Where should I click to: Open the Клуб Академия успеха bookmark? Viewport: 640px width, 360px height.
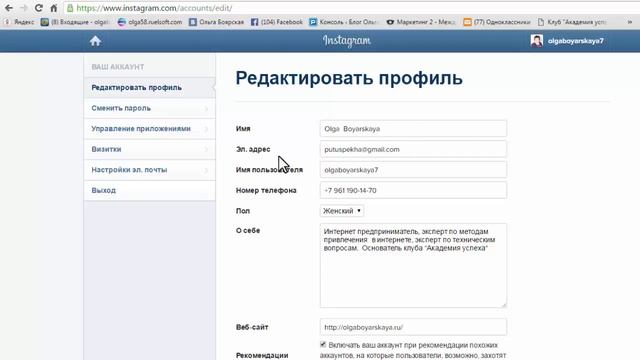(572, 22)
